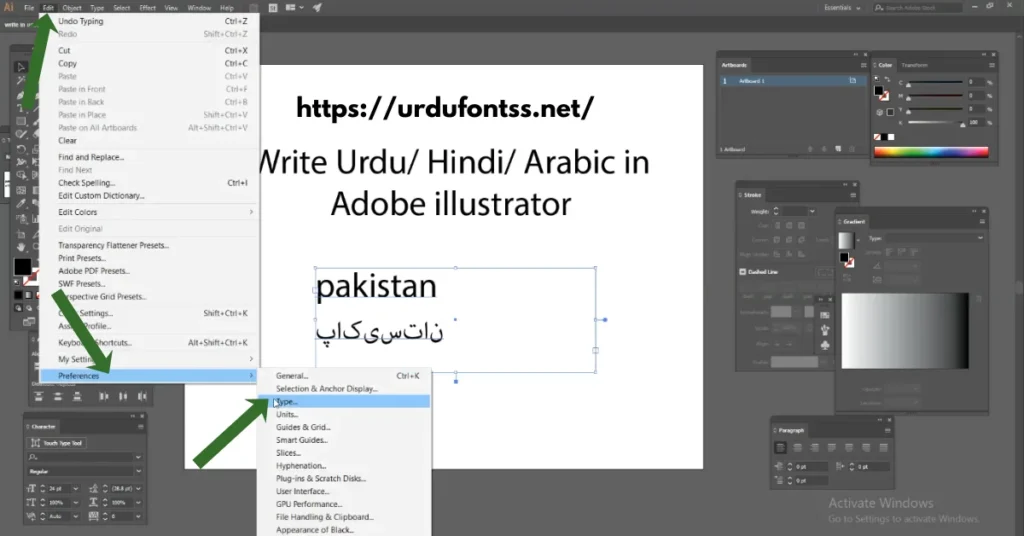Image resolution: width=1024 pixels, height=536 pixels.
Task: Open the Artboards panel menu icon
Action: [x=863, y=65]
